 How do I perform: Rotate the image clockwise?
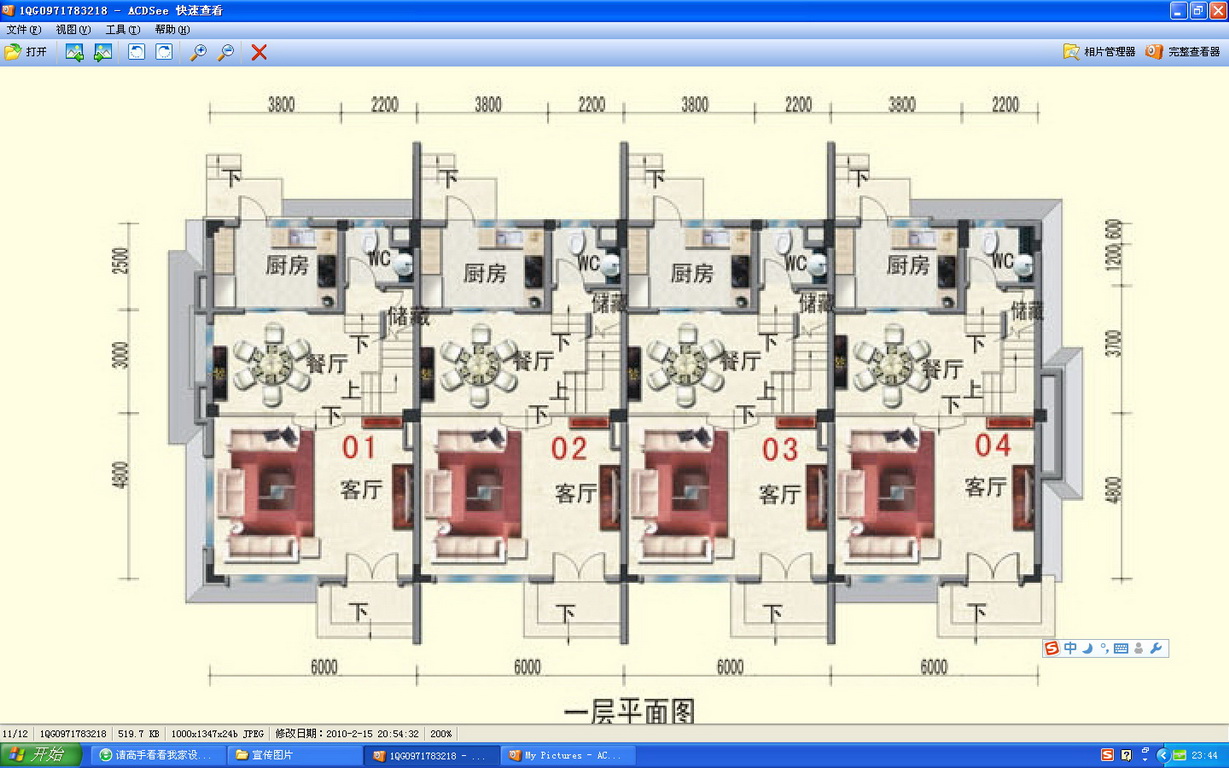(164, 52)
